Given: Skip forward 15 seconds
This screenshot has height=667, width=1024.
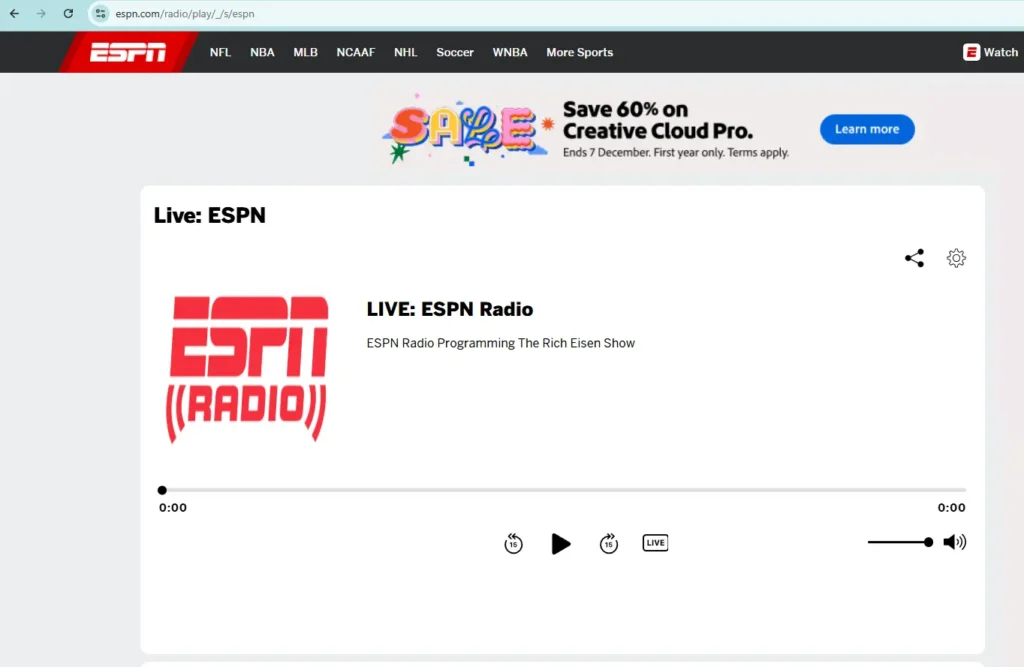Looking at the screenshot, I should 609,543.
